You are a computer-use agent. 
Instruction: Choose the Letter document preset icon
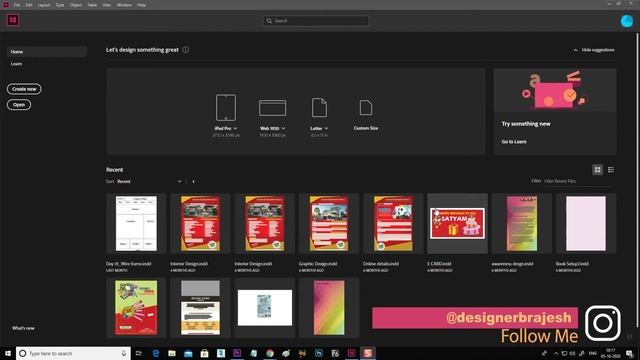319,108
